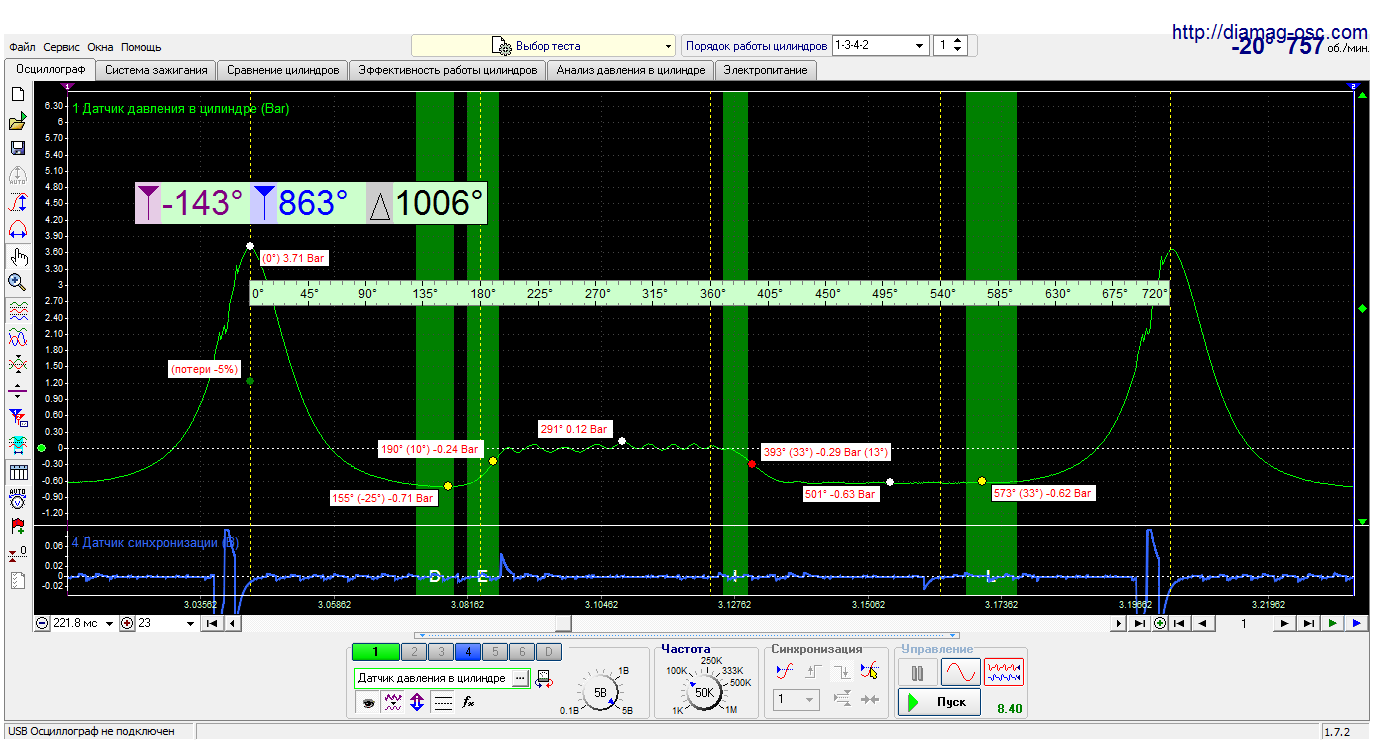This screenshot has height=744, width=1382.
Task: Open the Сервис menu
Action: pos(62,47)
